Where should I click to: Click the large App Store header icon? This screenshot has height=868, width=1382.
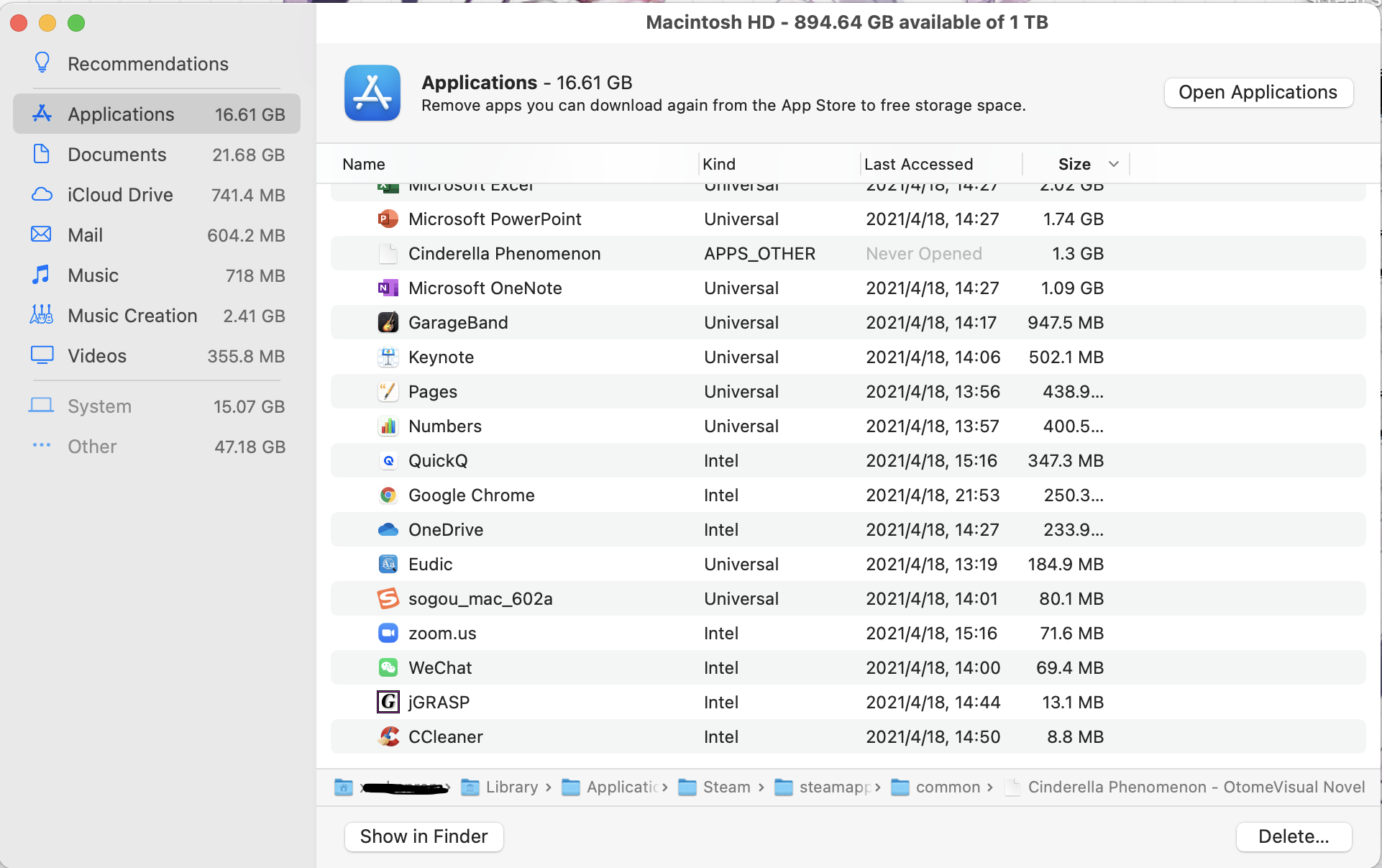(372, 93)
